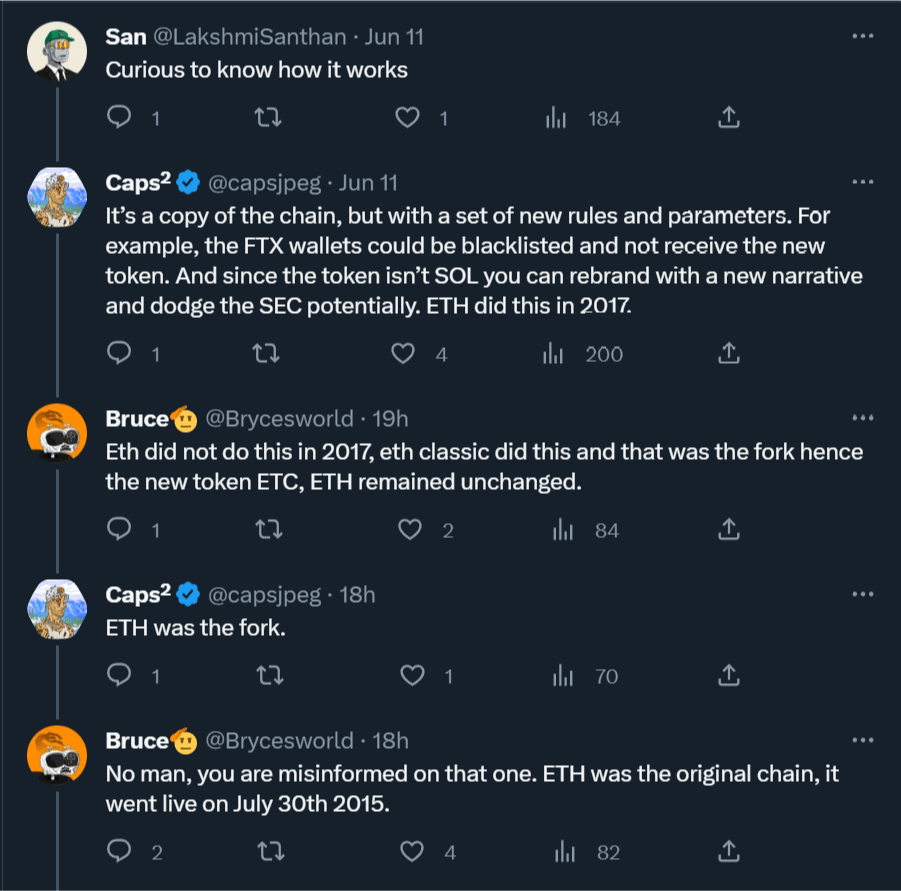Open three-dot menu on Caps² Jun 11 tweet
This screenshot has height=891, width=901.
tap(863, 182)
